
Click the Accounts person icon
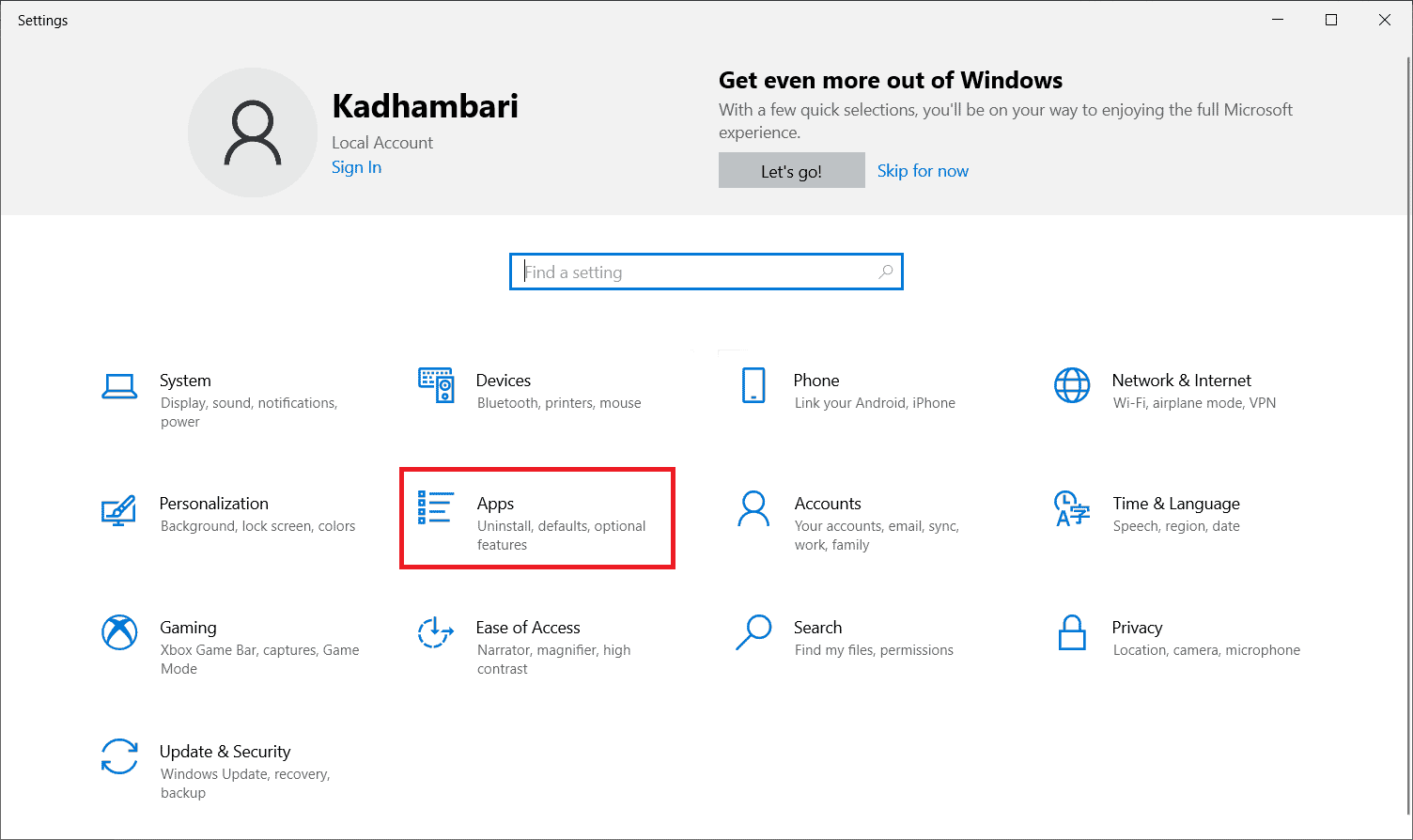pyautogui.click(x=753, y=508)
